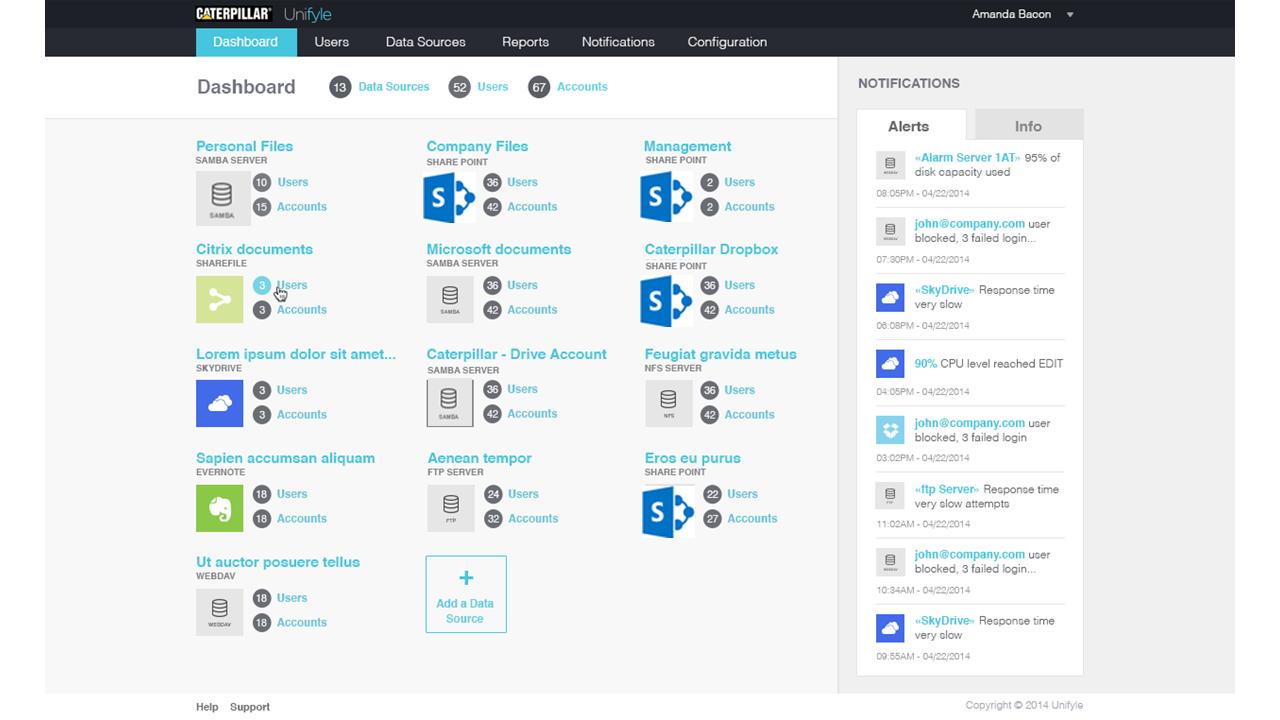The image size is (1280, 720).
Task: Open the SkyDrive icon under Lorem ipsum dolor
Action: (219, 402)
